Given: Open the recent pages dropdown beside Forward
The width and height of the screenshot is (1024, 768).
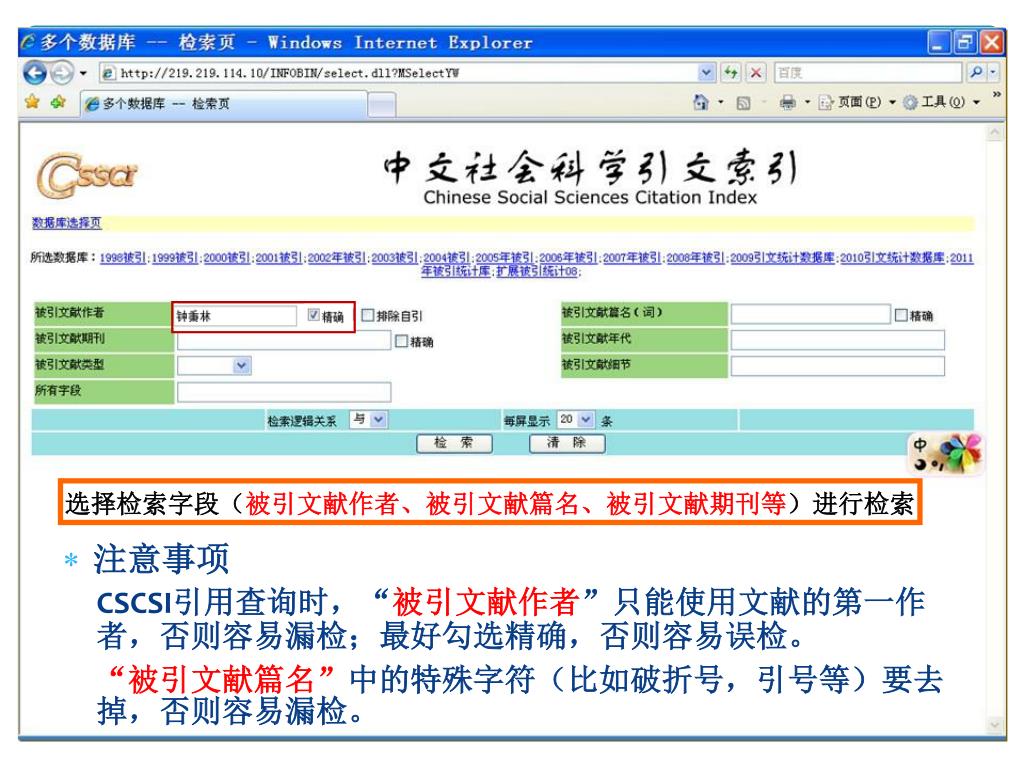Looking at the screenshot, I should [83, 73].
